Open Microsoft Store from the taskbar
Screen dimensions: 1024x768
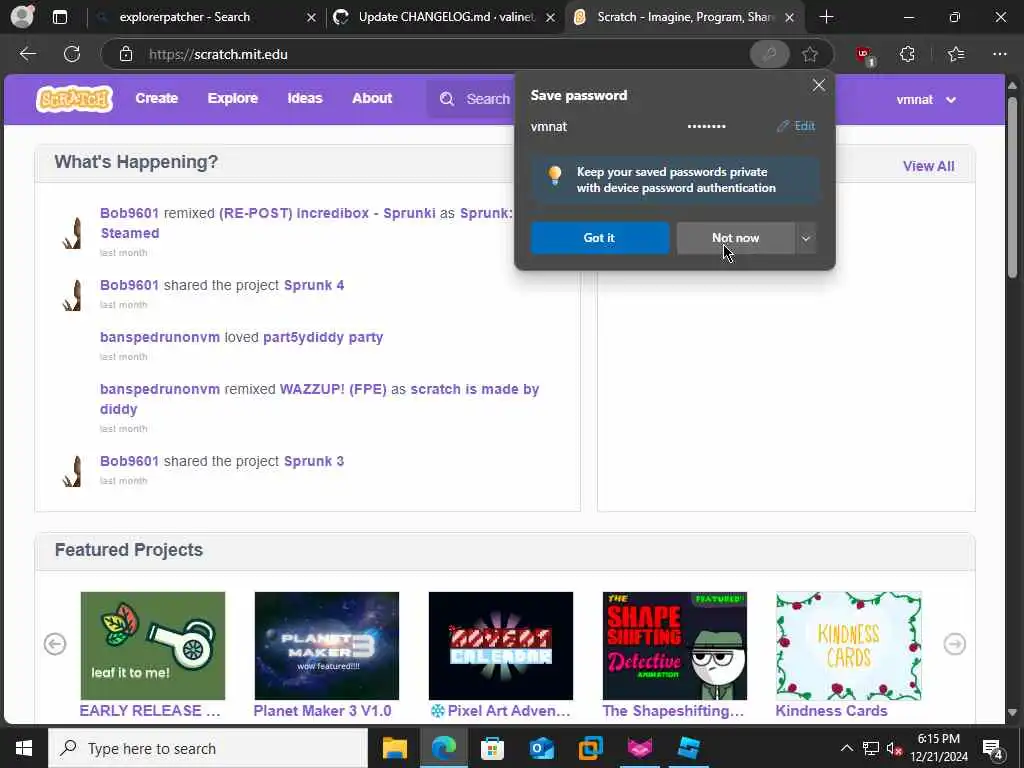(x=492, y=748)
